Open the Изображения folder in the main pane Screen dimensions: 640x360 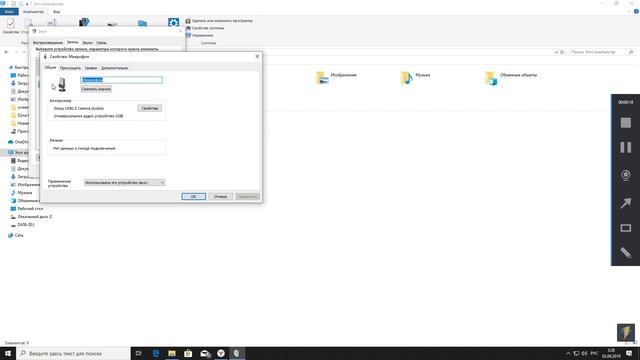[x=336, y=77]
